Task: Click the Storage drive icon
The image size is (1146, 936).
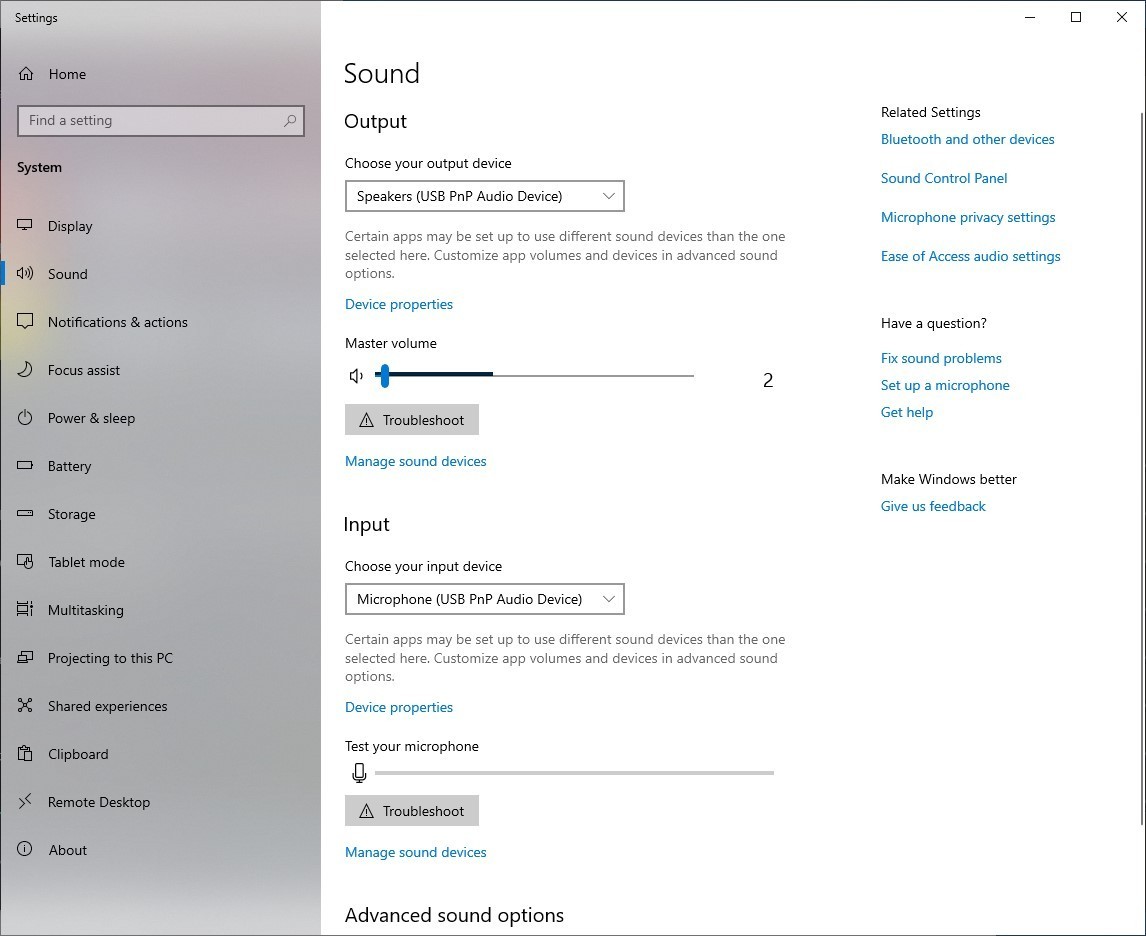Action: click(x=26, y=514)
